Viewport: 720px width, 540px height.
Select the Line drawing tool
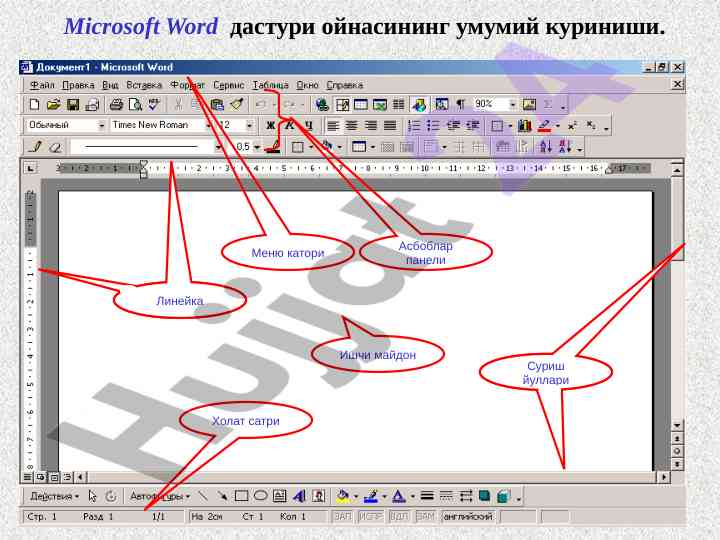(x=202, y=496)
